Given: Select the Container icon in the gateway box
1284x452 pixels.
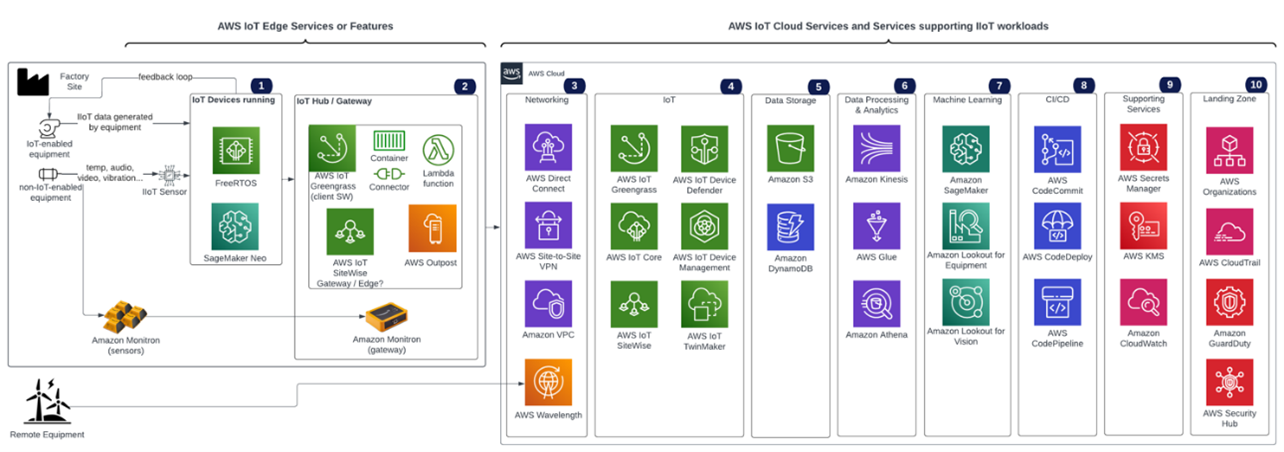Looking at the screenshot, I should (388, 140).
